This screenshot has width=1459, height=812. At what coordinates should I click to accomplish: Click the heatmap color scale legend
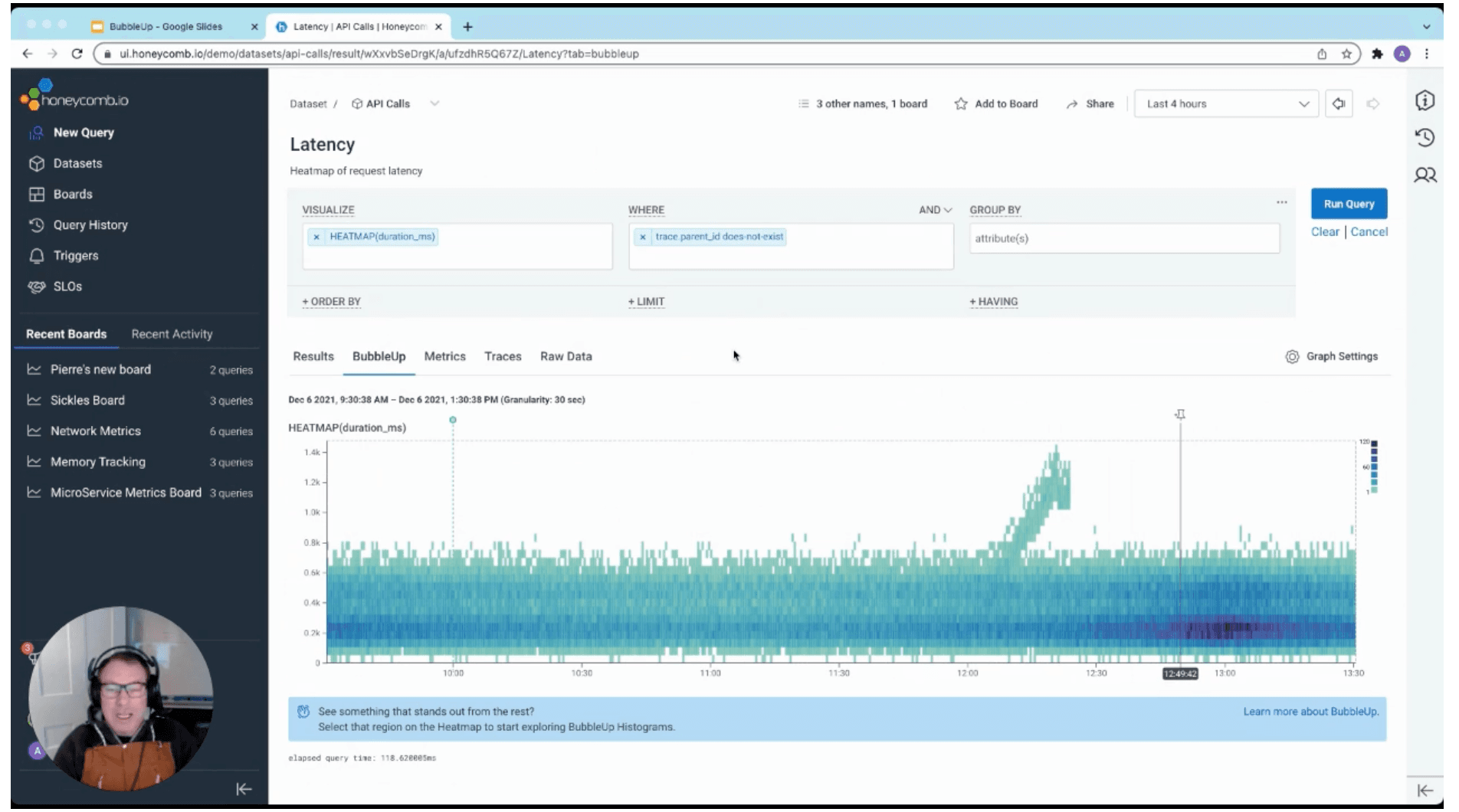(1375, 466)
